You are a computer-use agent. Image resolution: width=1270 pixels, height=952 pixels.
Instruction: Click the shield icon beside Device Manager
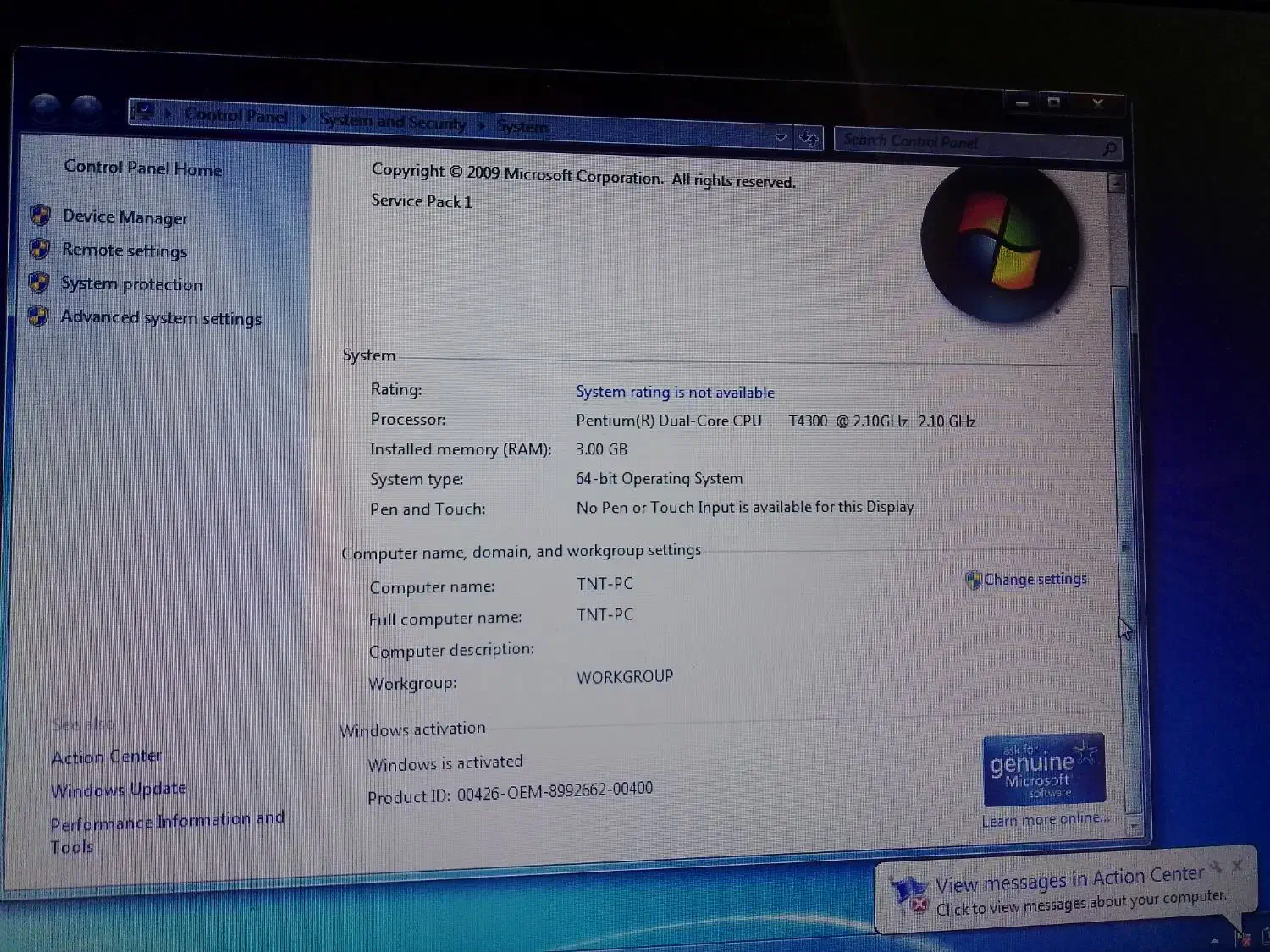click(x=40, y=215)
